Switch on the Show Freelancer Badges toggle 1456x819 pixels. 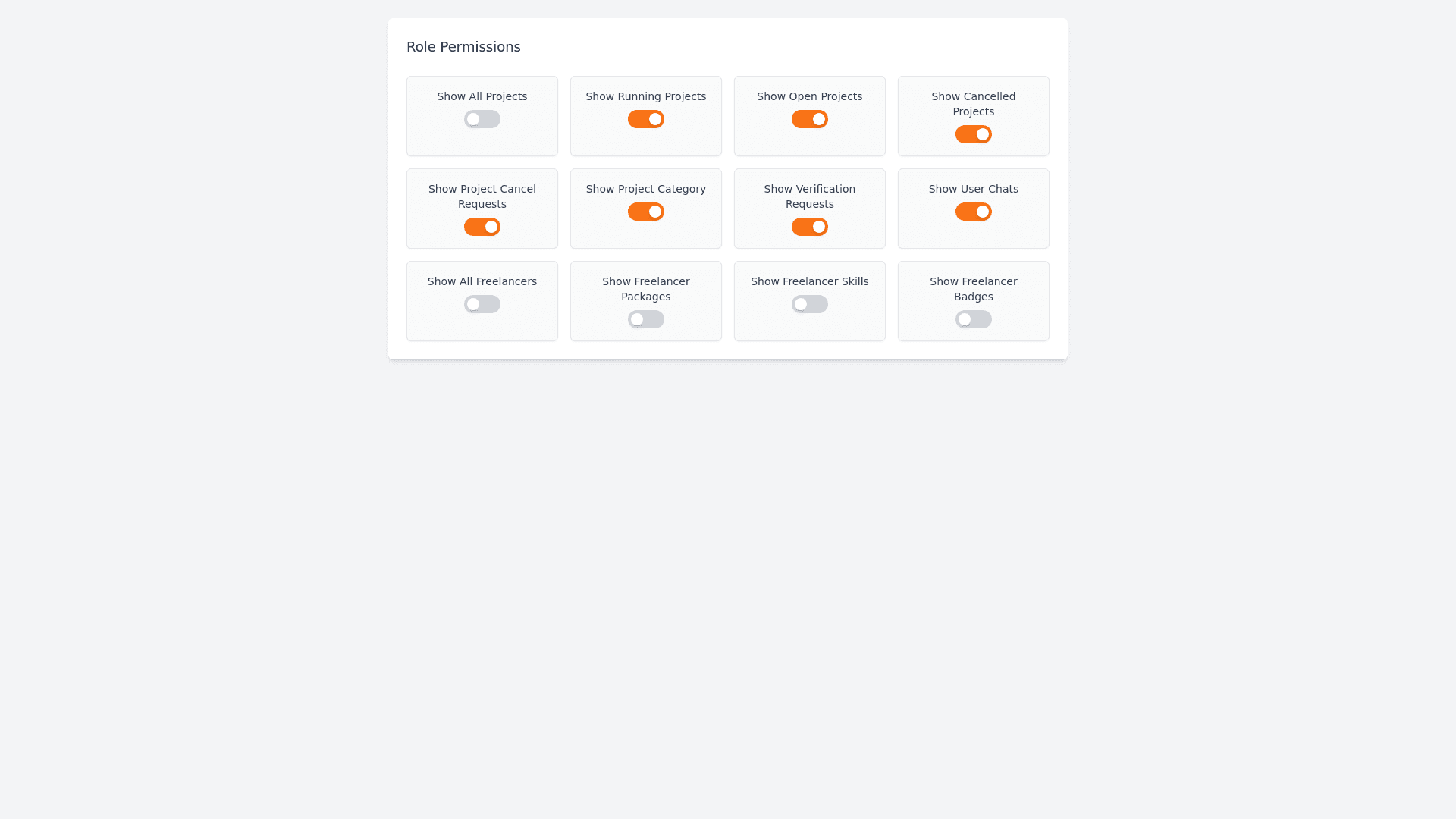point(974,319)
